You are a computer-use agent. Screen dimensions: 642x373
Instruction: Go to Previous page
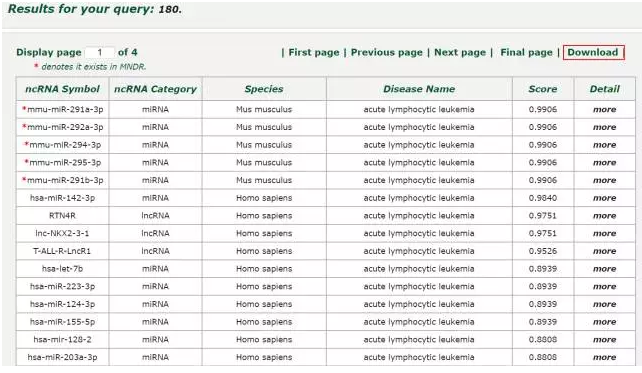point(387,52)
